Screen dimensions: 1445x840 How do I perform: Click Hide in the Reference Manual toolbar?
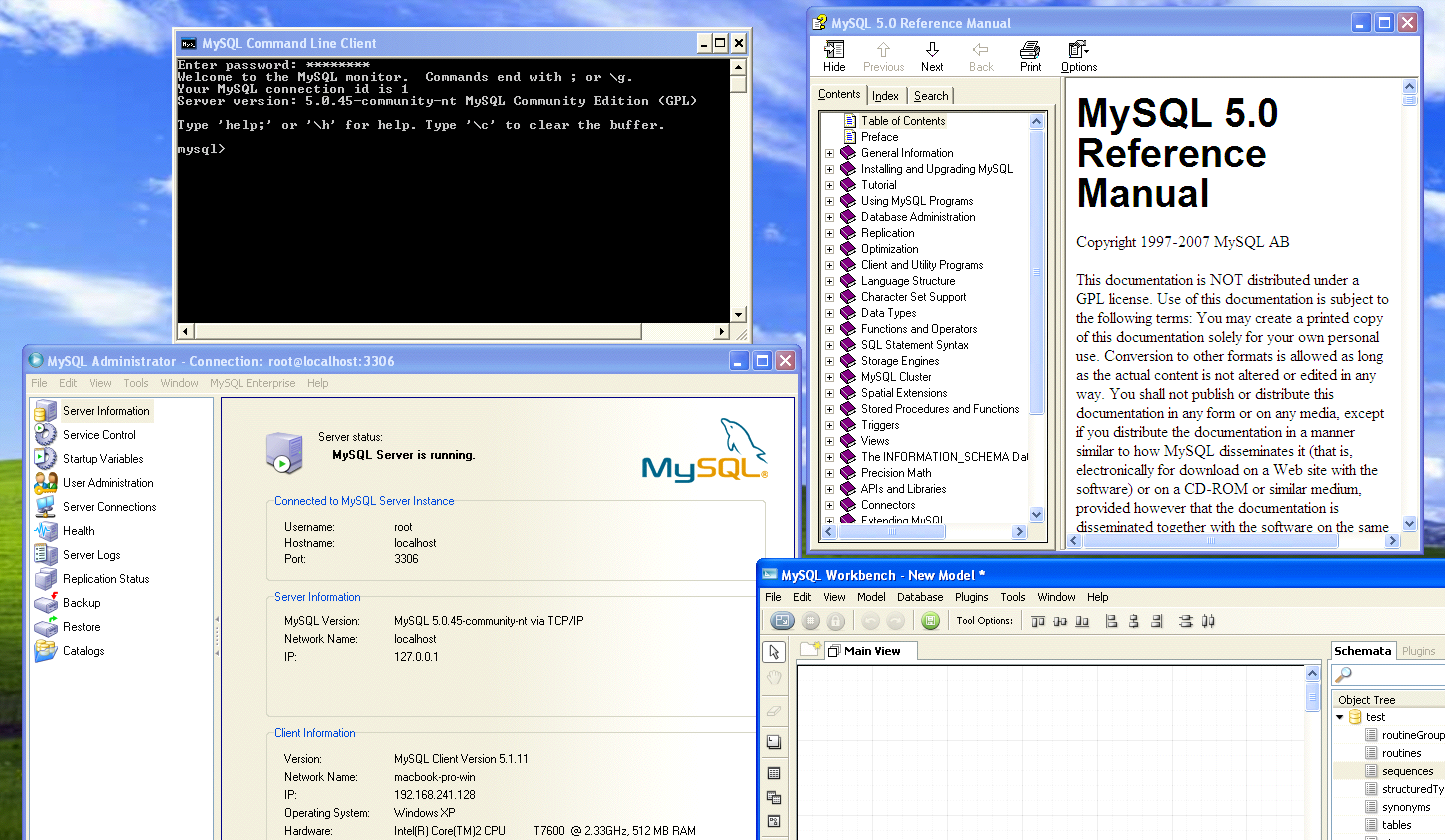pyautogui.click(x=834, y=56)
